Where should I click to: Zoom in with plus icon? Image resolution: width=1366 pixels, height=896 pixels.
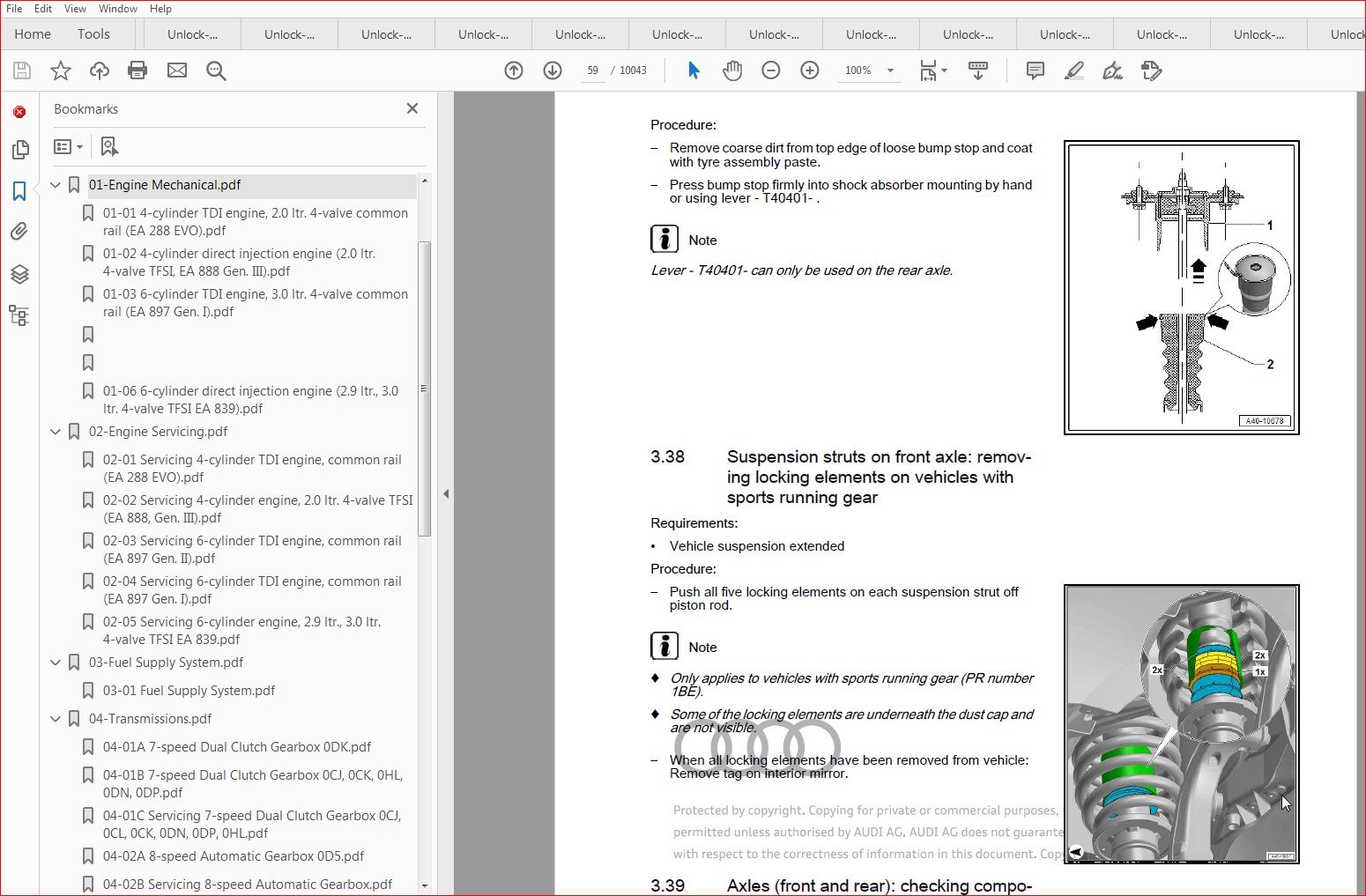click(x=810, y=70)
